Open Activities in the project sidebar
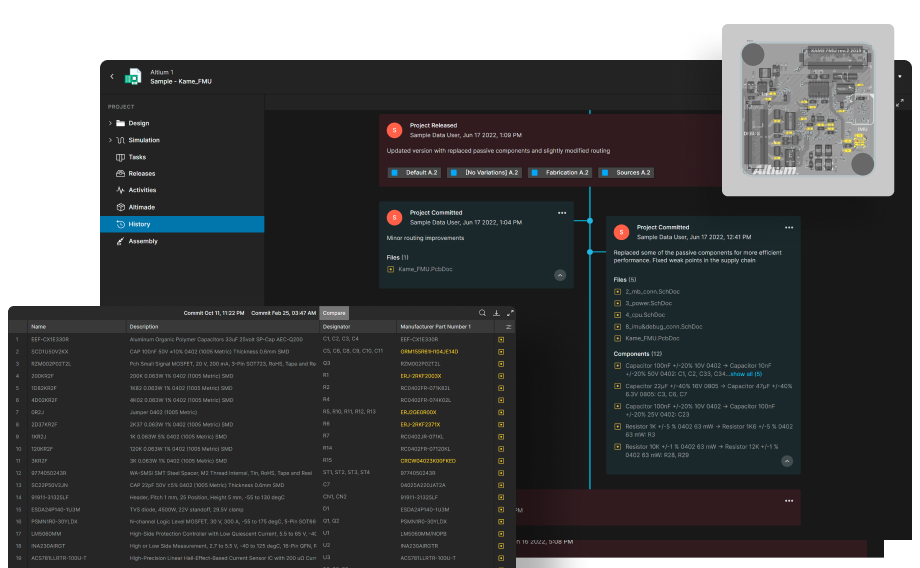This screenshot has width=920, height=568. [143, 190]
